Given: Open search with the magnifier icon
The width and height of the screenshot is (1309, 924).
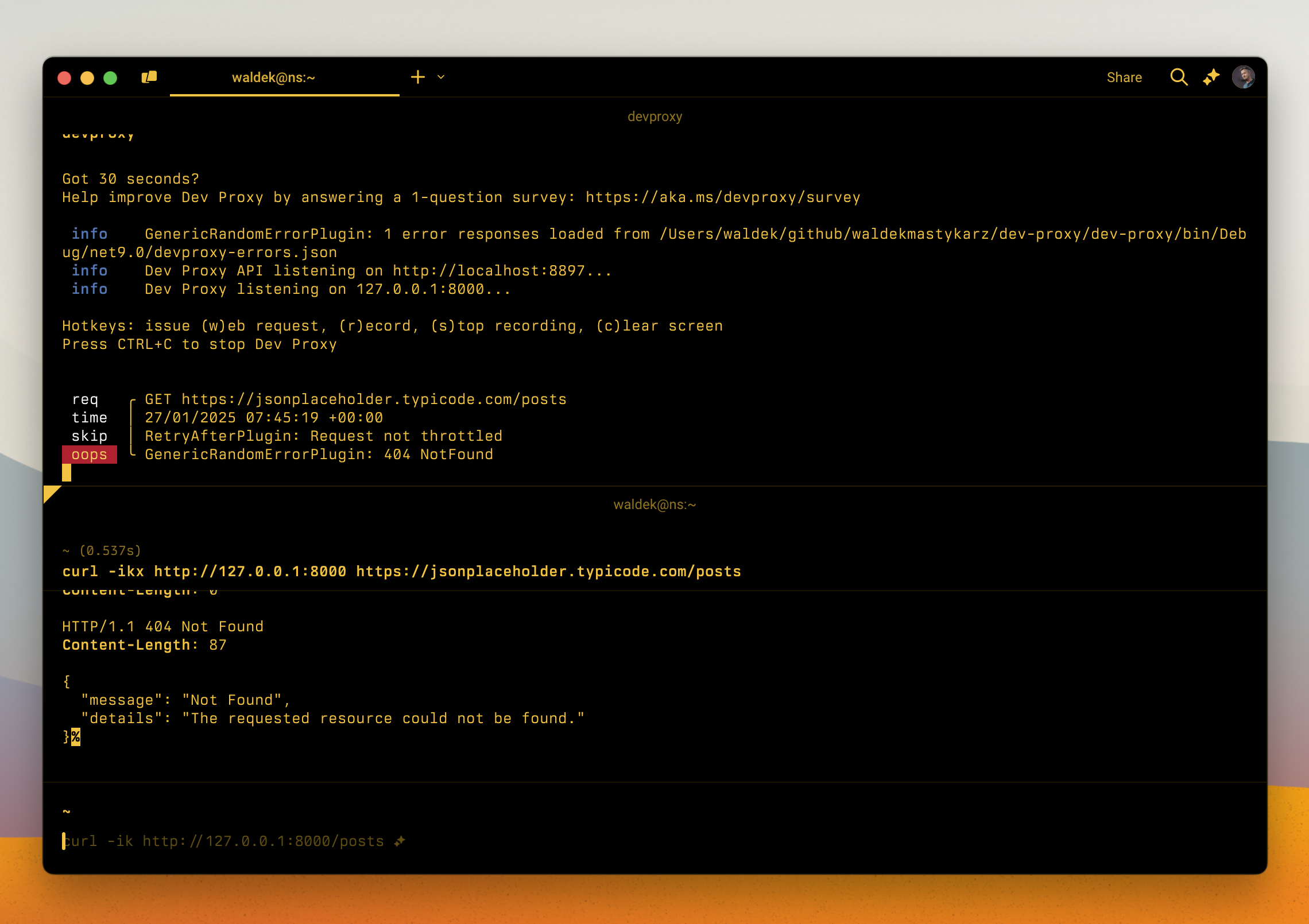Looking at the screenshot, I should (1178, 76).
